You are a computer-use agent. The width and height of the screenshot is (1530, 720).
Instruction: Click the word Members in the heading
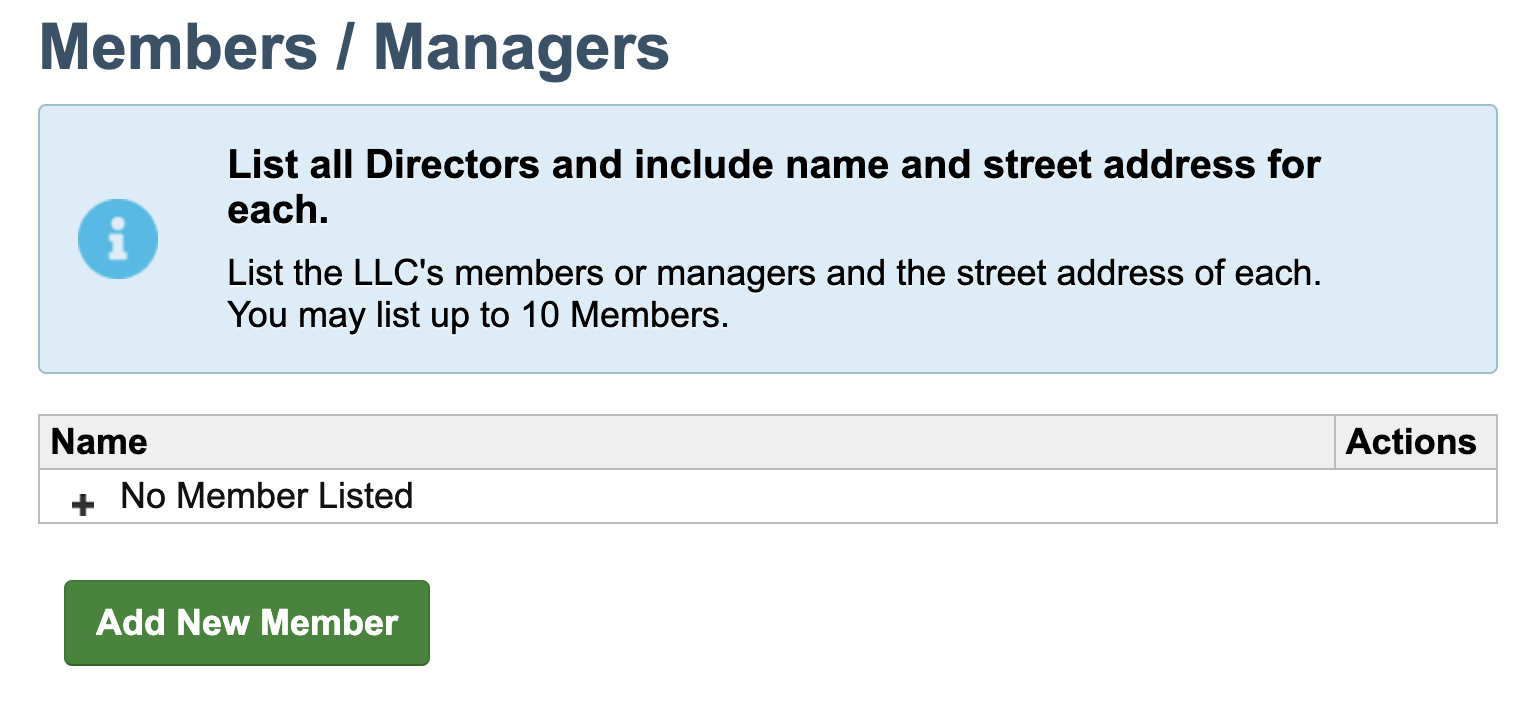pyautogui.click(x=178, y=46)
